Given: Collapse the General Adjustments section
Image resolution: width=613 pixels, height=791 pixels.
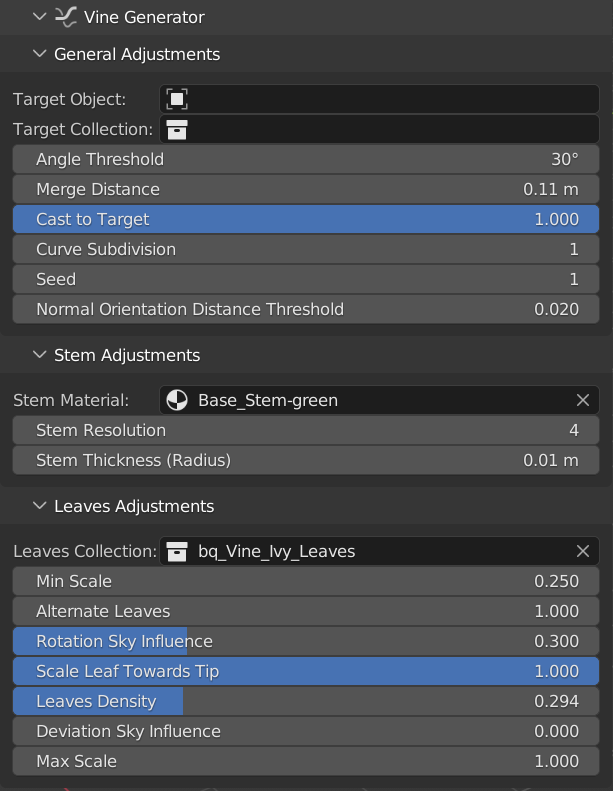Looking at the screenshot, I should (40, 54).
